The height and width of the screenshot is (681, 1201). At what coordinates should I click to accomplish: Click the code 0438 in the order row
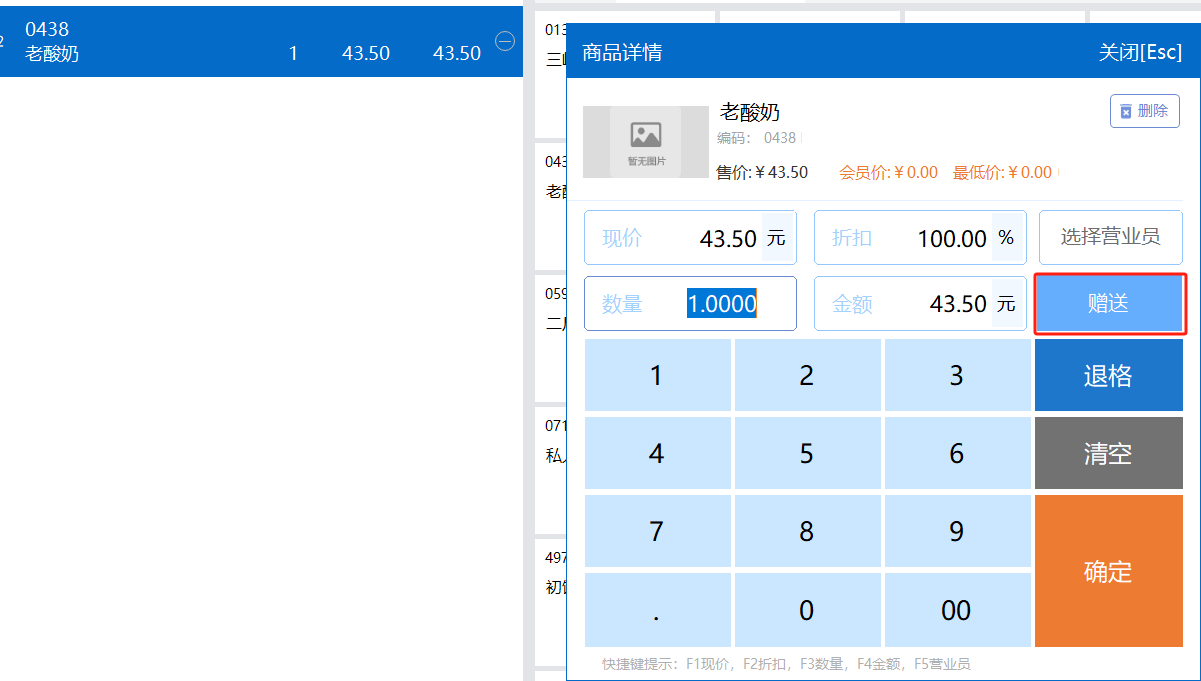[47, 30]
